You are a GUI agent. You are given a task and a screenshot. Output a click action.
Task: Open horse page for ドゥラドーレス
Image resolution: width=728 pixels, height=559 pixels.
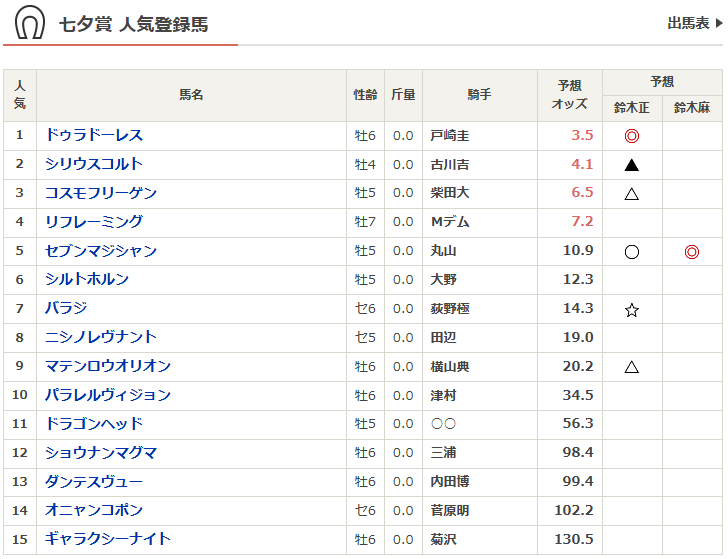(x=94, y=135)
